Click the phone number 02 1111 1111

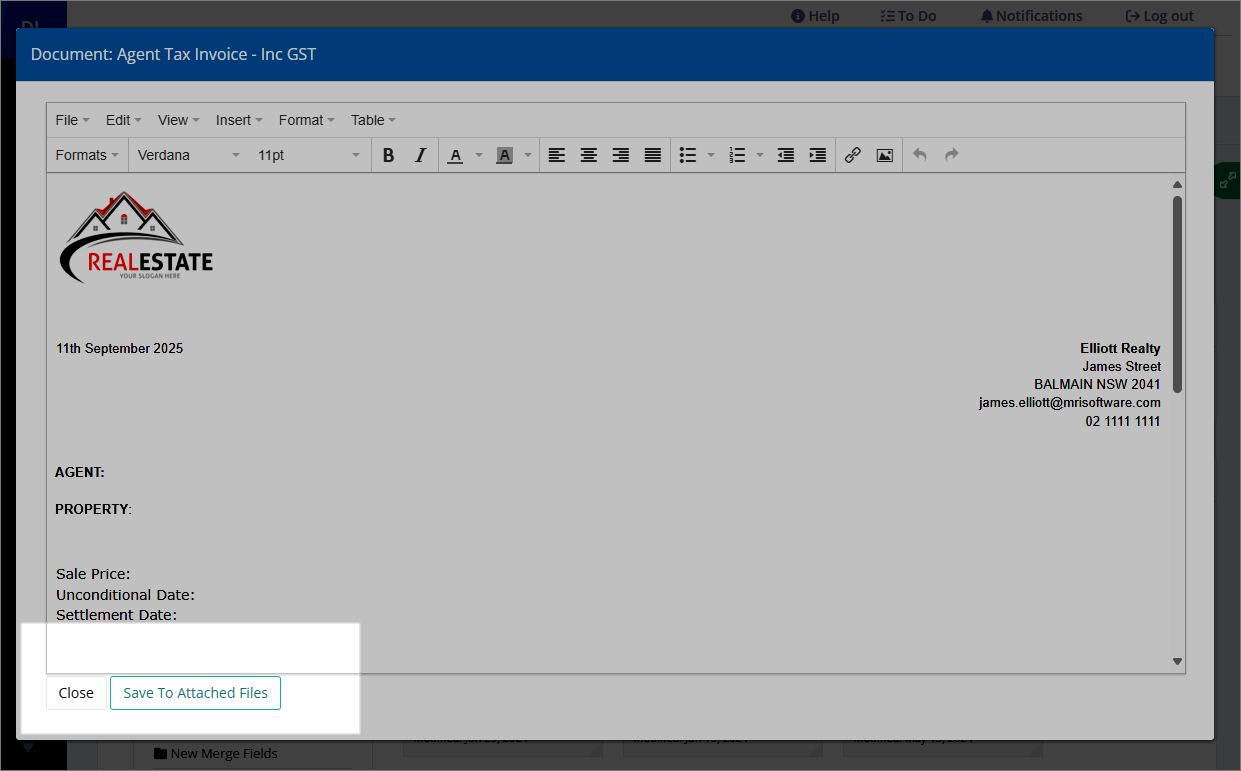(x=1123, y=422)
